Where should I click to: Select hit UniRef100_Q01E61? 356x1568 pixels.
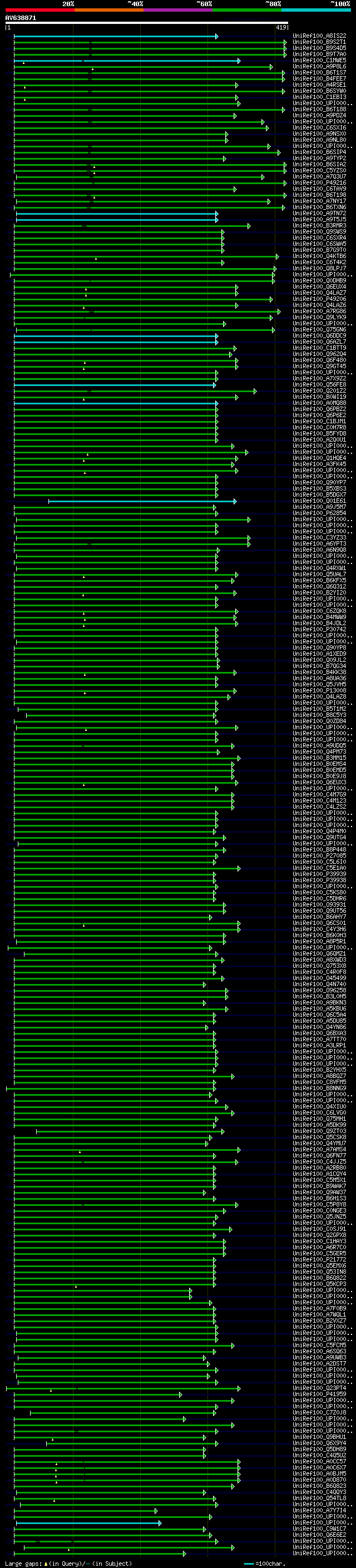[x=319, y=501]
